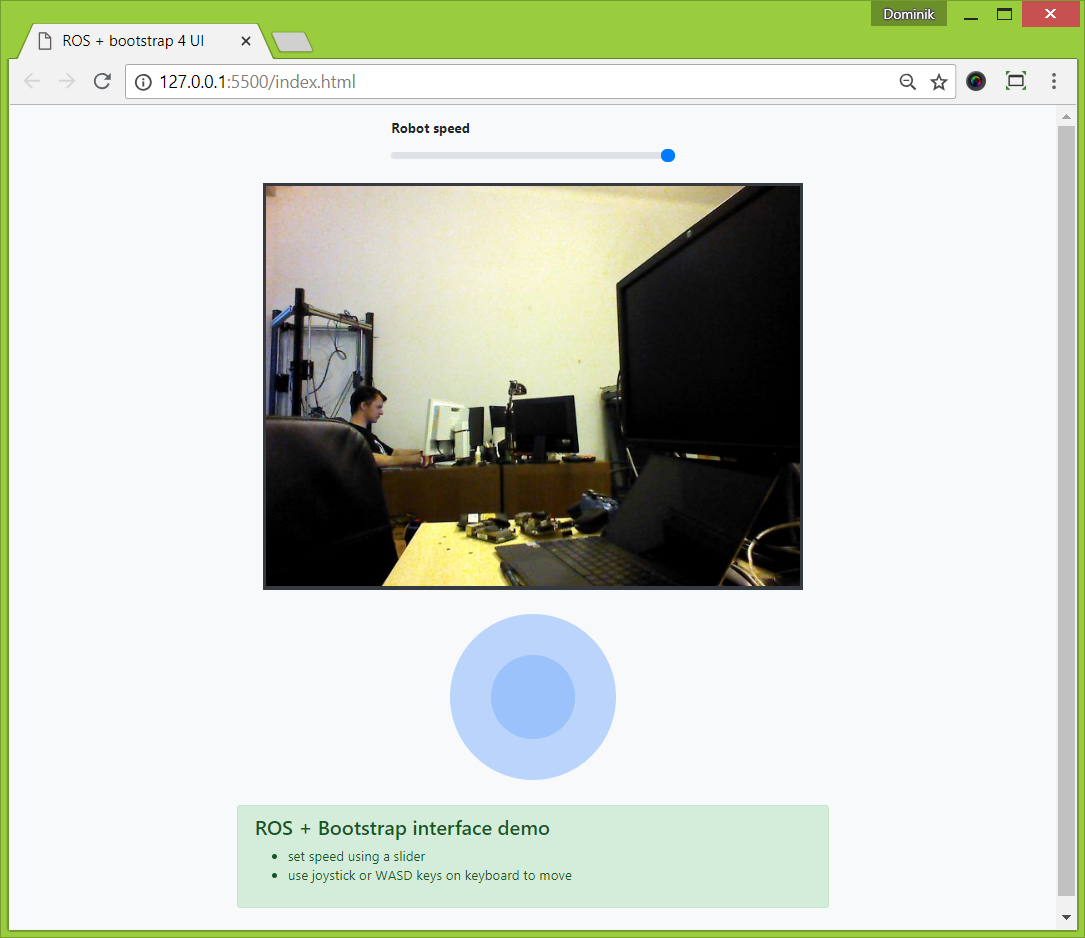
Task: Click the Robot speed slider track
Action: pyautogui.click(x=533, y=156)
